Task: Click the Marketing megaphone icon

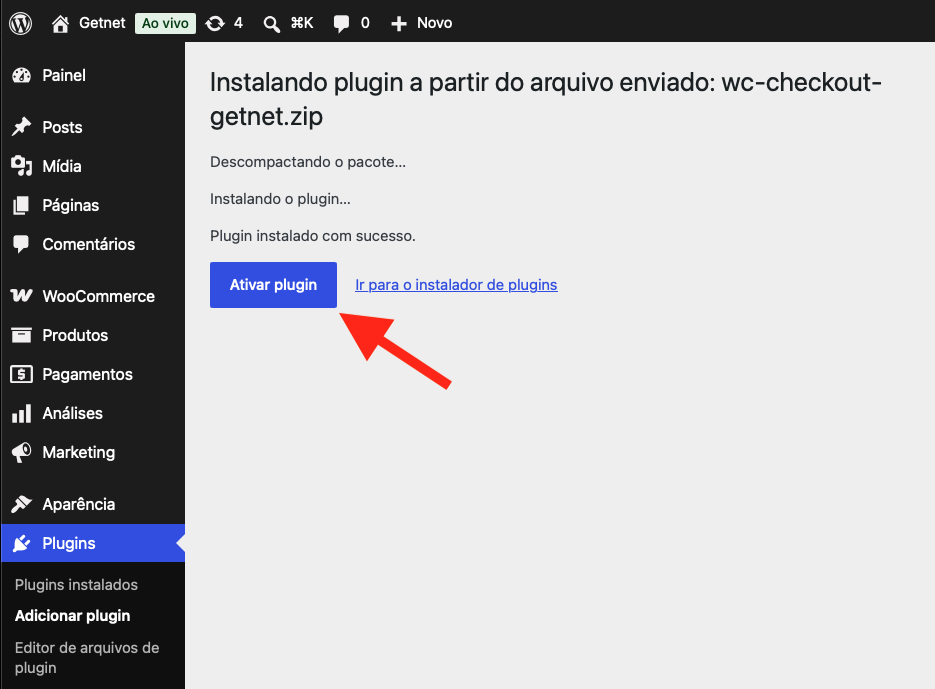Action: click(21, 452)
